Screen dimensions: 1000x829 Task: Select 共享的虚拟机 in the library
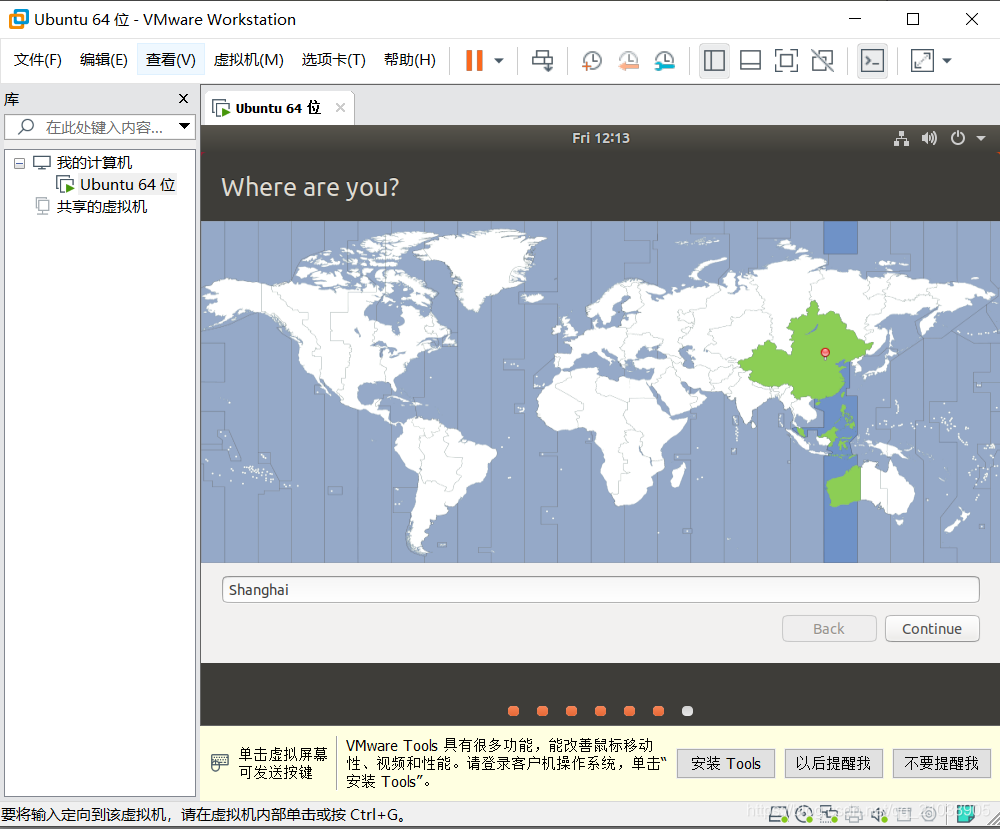click(x=101, y=207)
